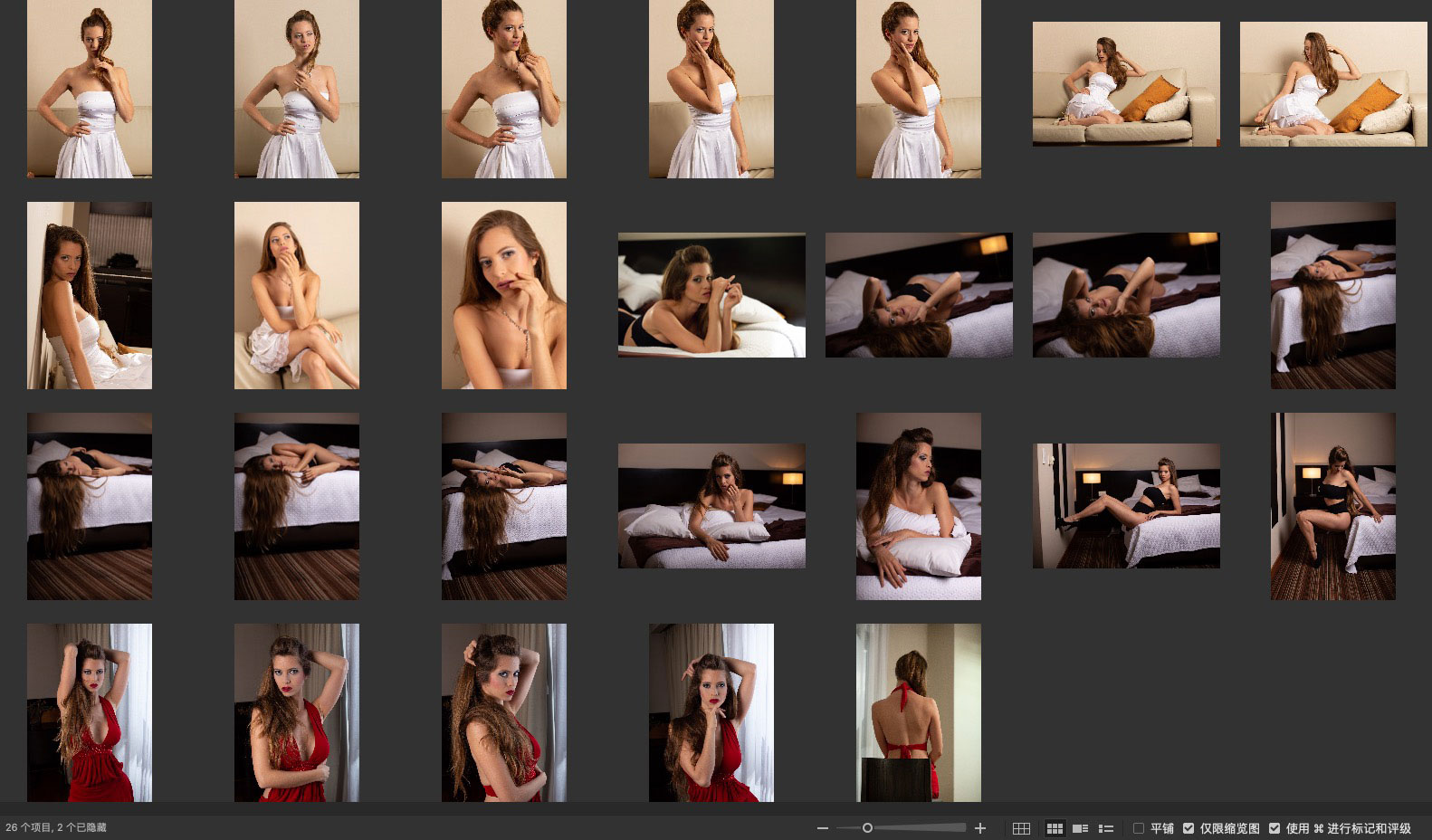1432x840 pixels.
Task: Click the thumbnail size slider handle
Action: [x=867, y=828]
